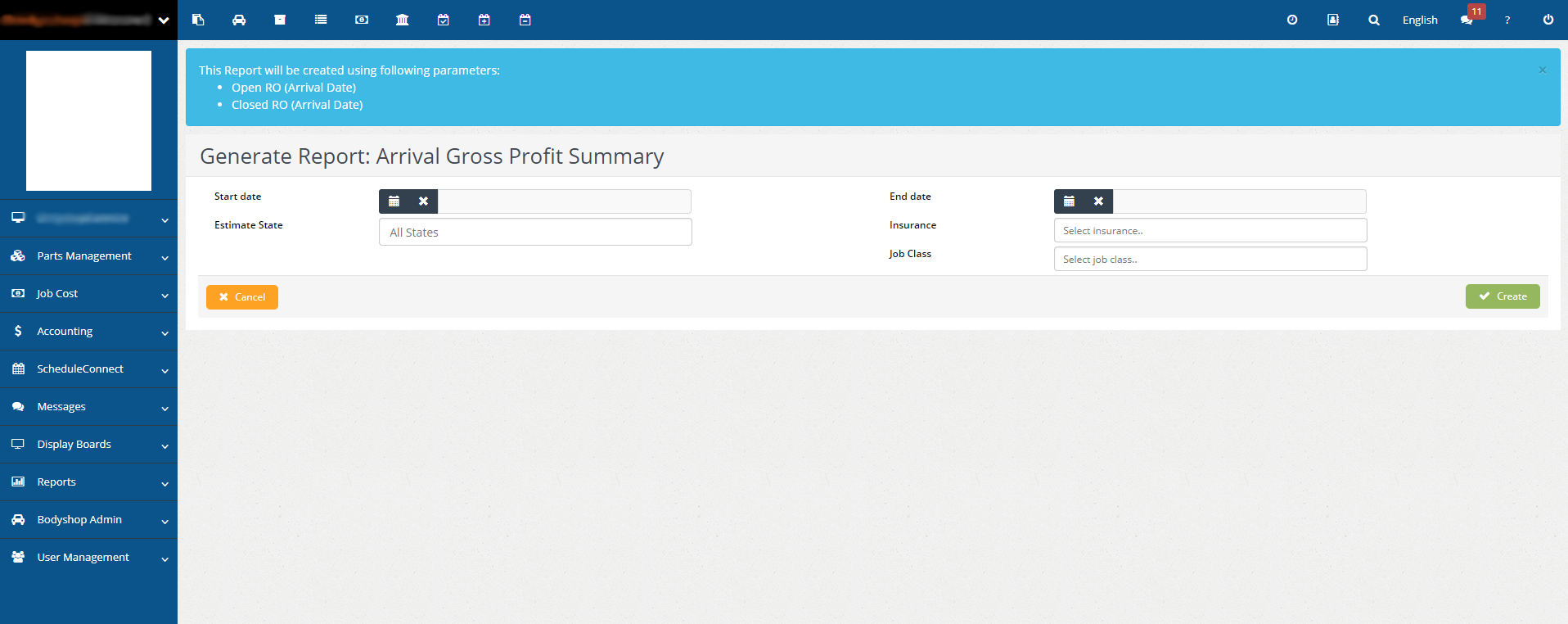Click the End date input field

tap(1239, 201)
